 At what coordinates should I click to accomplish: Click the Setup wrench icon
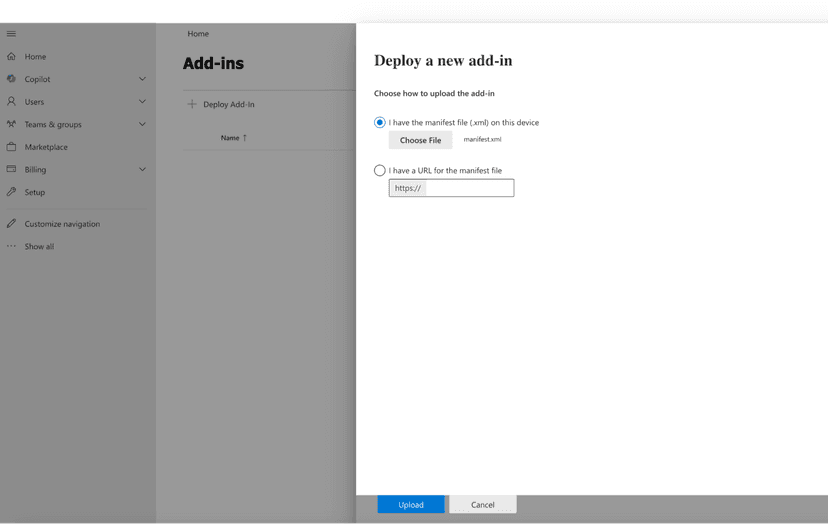point(11,192)
